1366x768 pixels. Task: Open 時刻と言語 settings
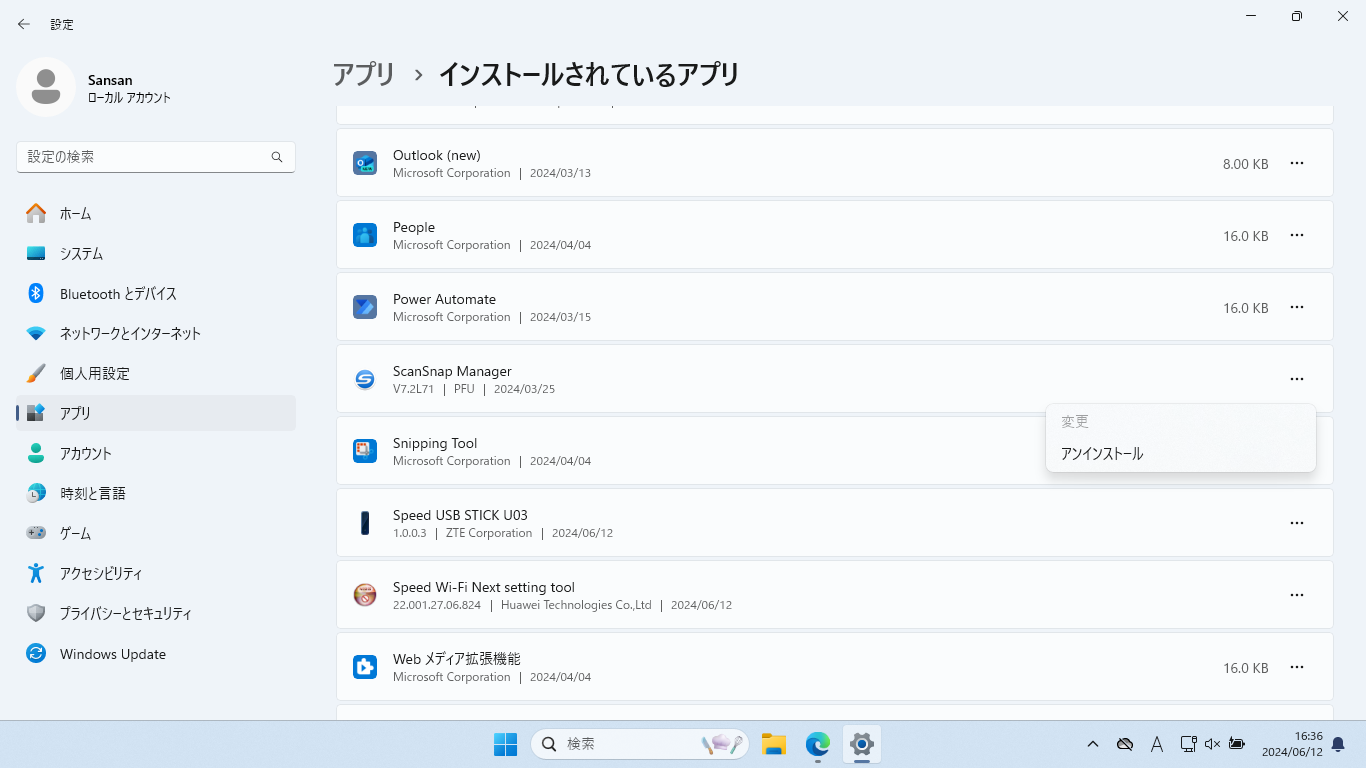coord(156,493)
